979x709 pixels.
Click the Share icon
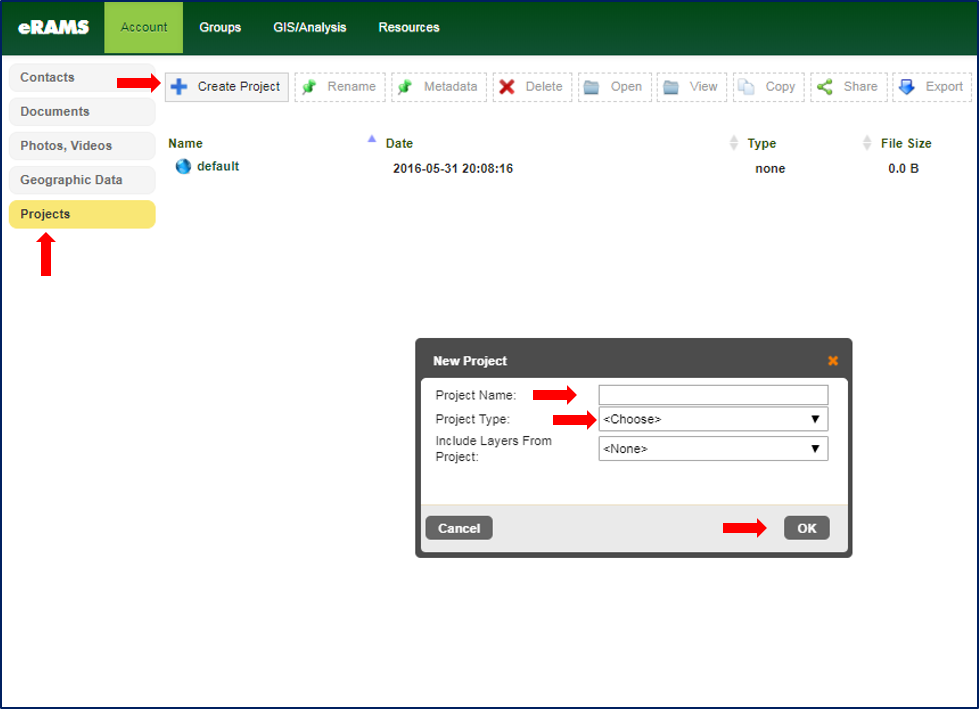[x=823, y=87]
